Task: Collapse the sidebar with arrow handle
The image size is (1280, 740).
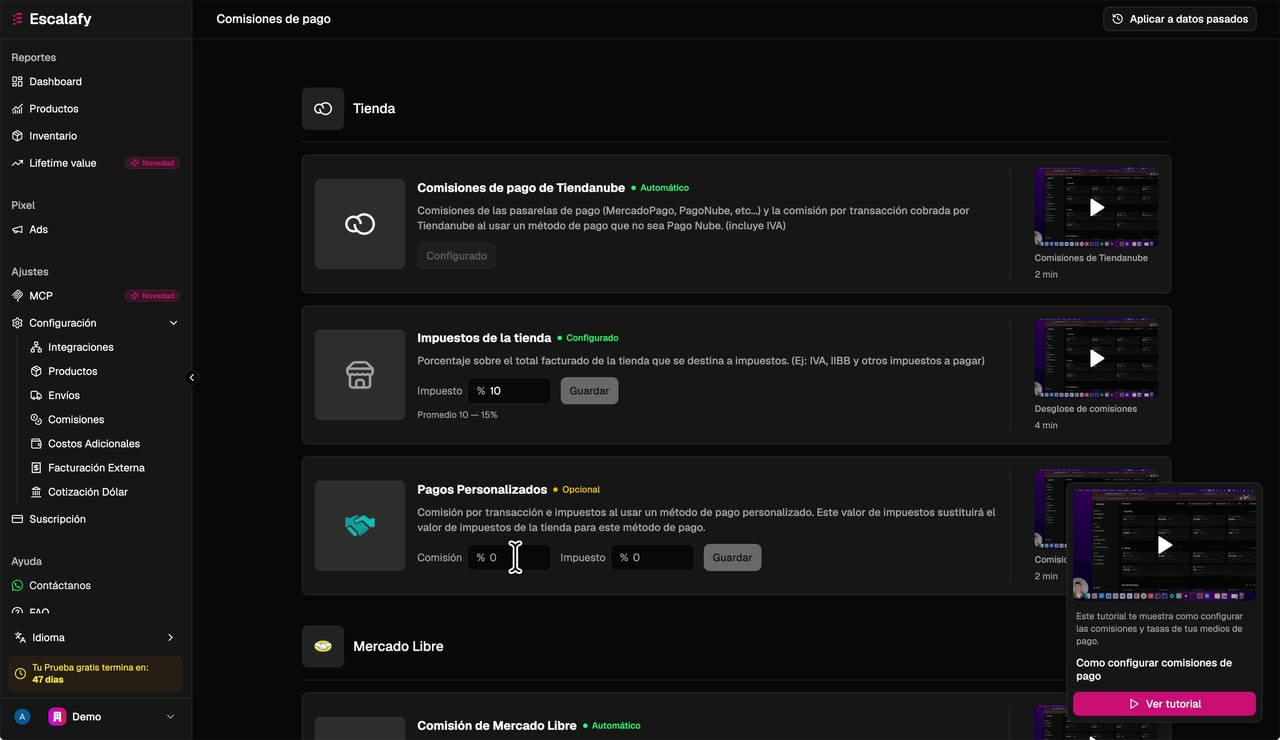Action: 192,377
